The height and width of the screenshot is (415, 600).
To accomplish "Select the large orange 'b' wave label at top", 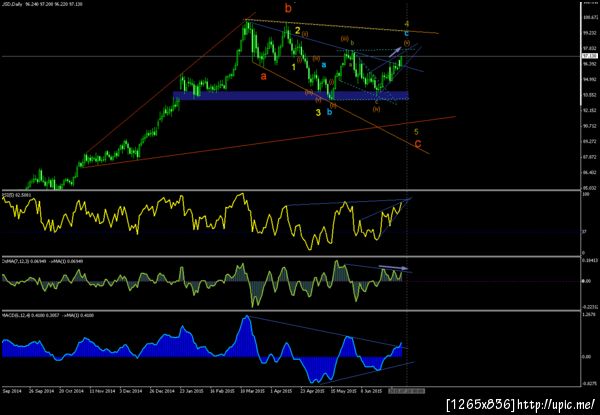I will pos(288,8).
